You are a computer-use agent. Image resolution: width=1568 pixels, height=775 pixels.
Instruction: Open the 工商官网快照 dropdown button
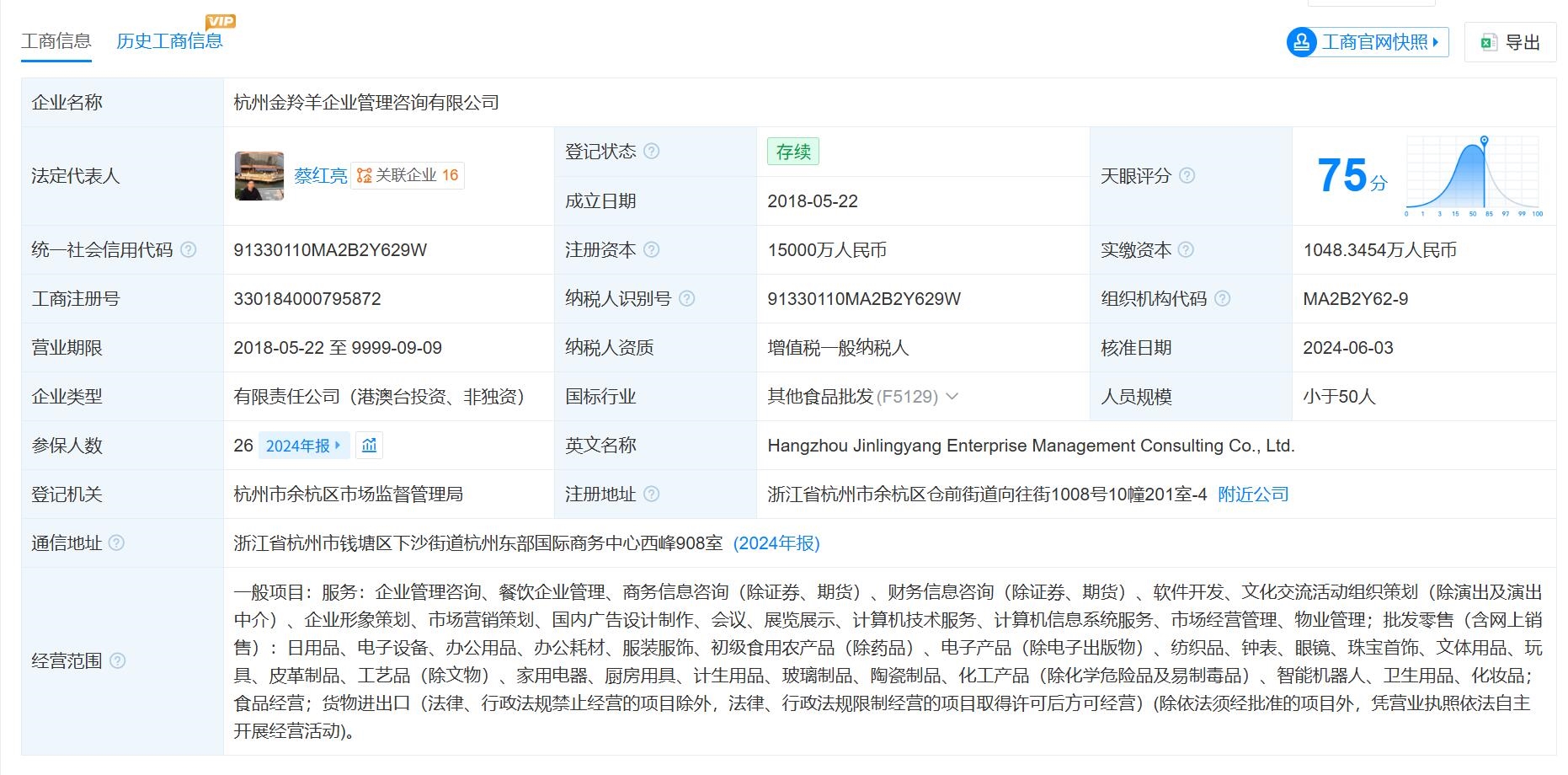tap(1368, 42)
